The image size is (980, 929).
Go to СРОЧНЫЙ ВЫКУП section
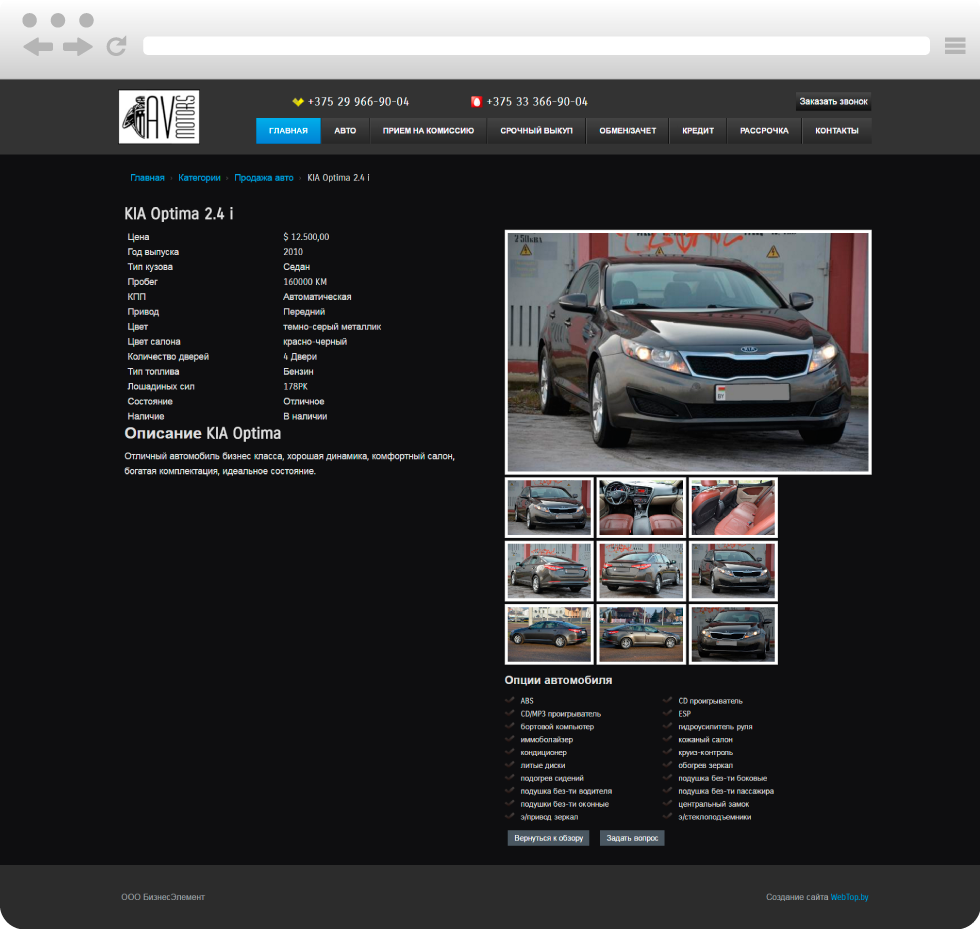[x=536, y=131]
